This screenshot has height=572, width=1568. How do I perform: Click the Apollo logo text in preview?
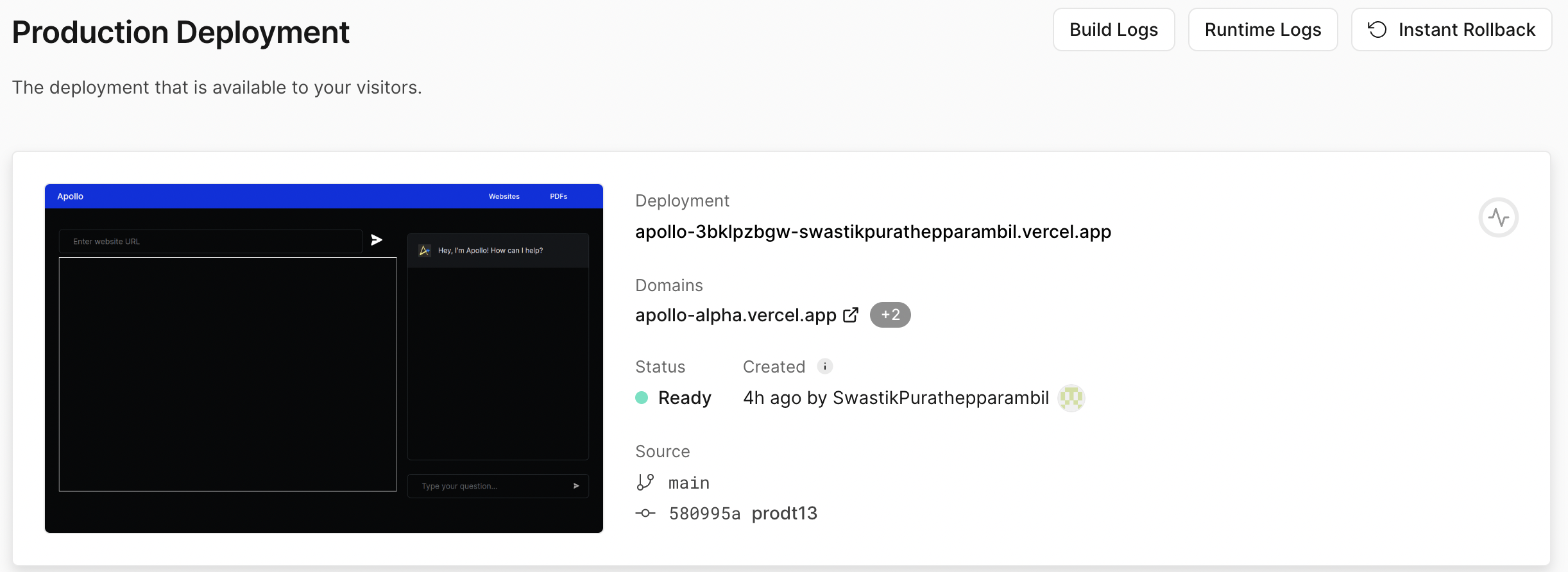[70, 196]
